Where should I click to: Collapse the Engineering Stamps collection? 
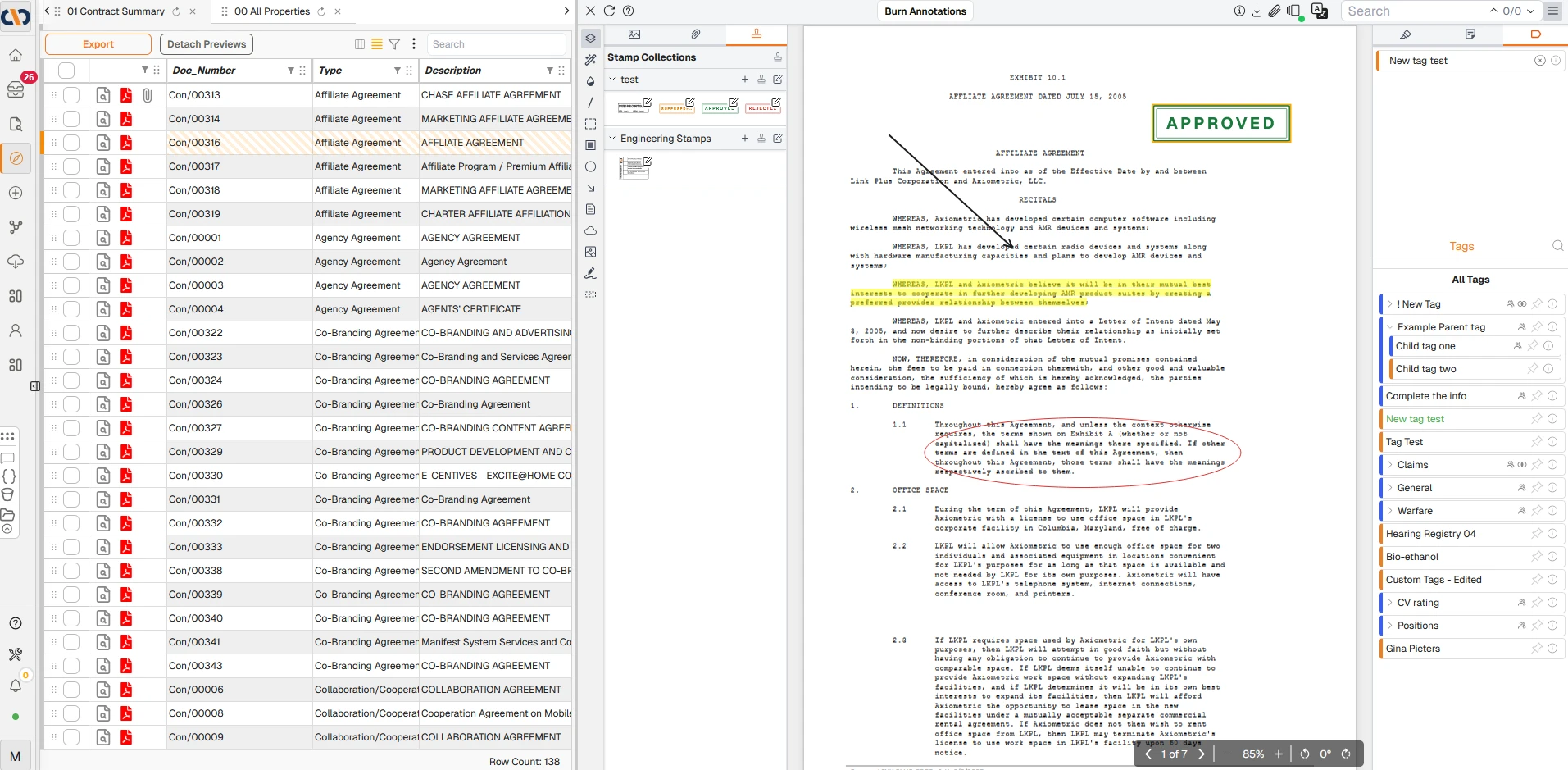coord(612,139)
